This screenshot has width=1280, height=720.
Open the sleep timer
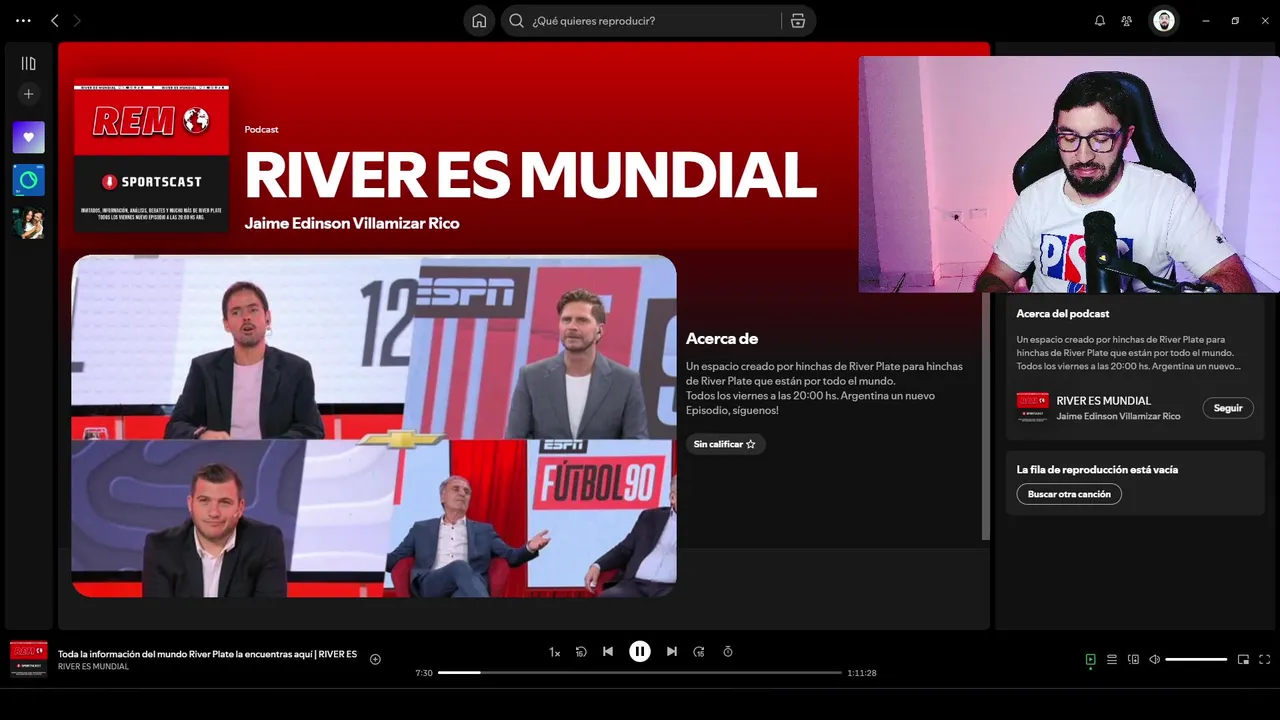728,652
